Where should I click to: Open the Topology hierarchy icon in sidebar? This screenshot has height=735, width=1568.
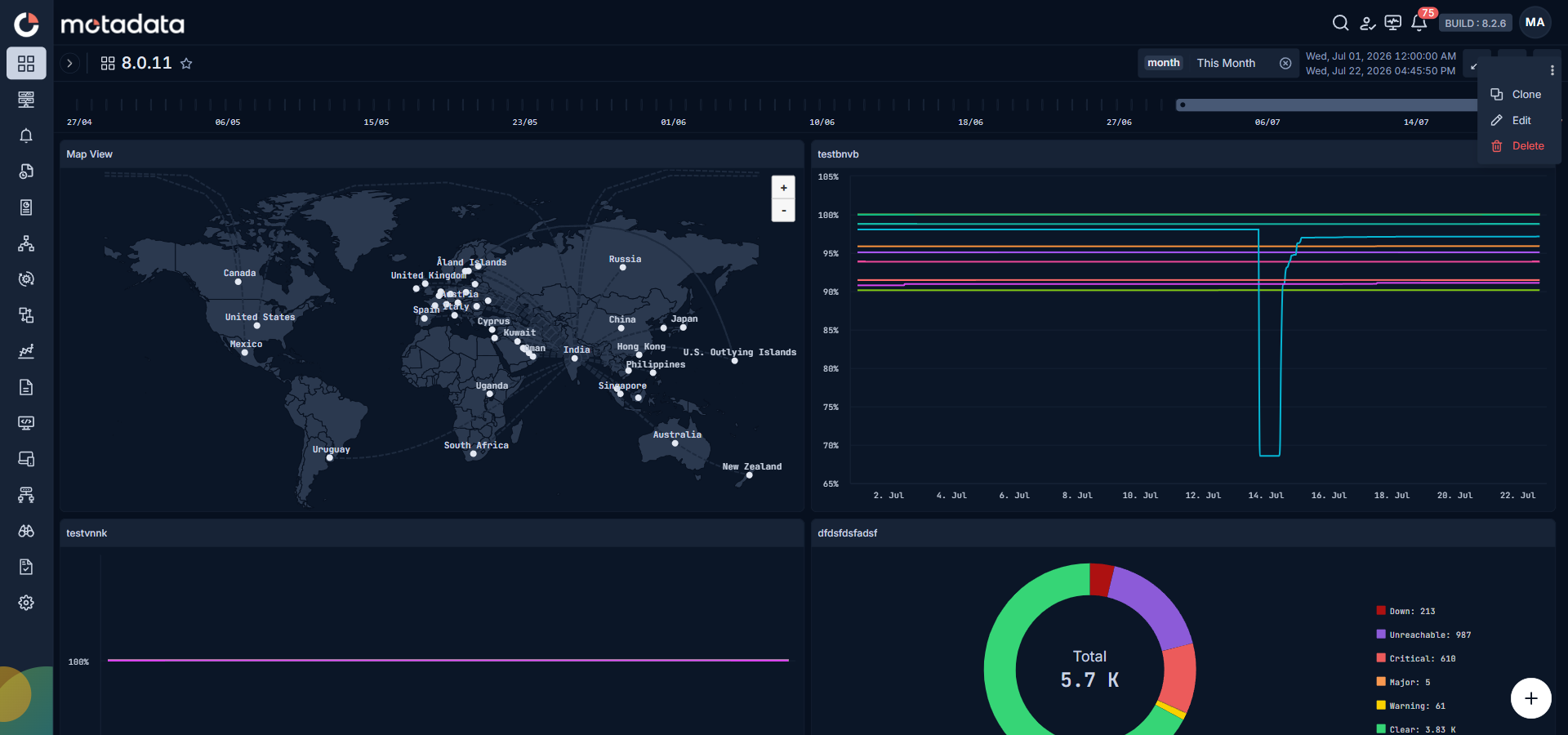(x=26, y=243)
